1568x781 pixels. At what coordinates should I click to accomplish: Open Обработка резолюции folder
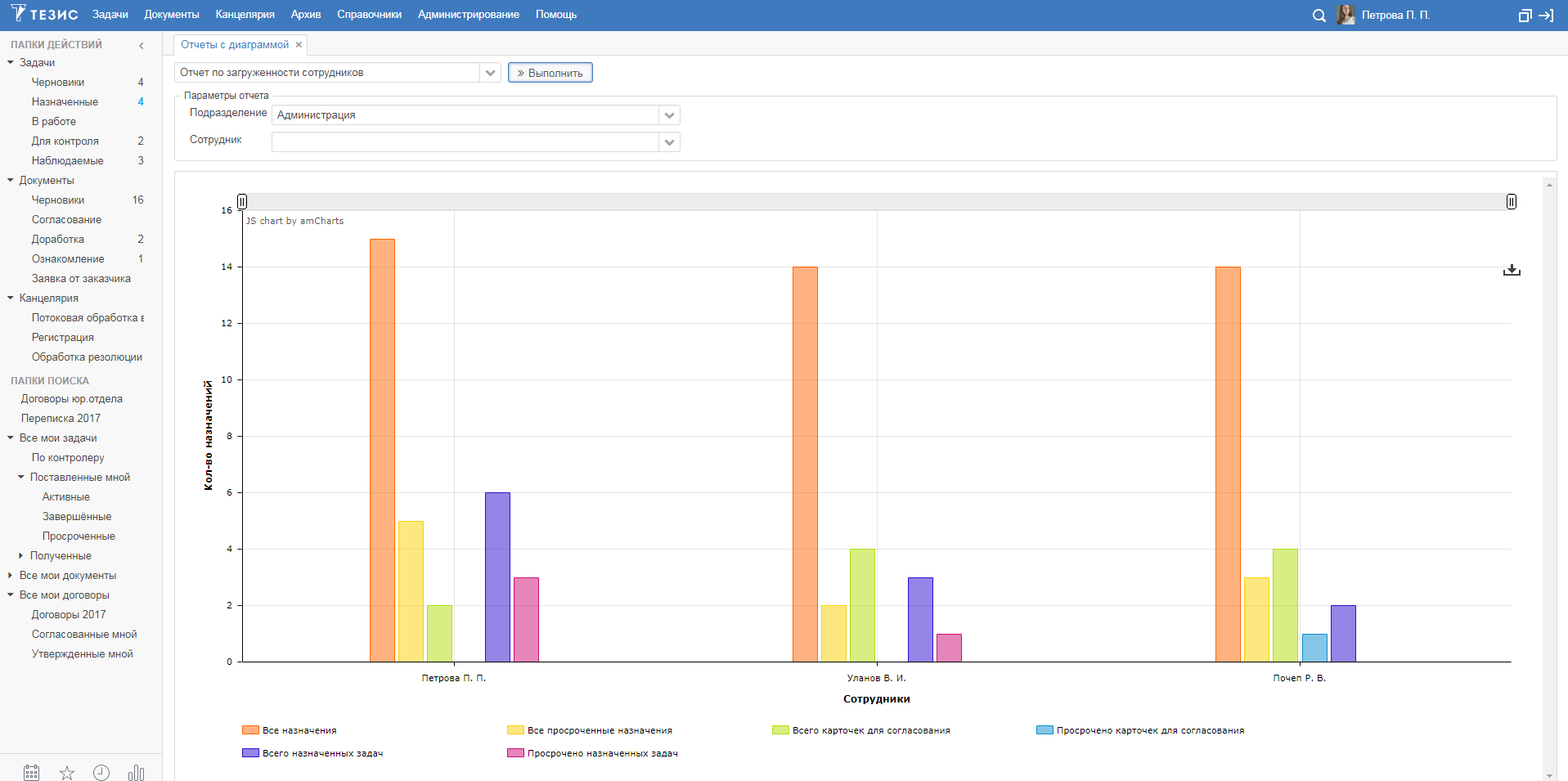pos(87,357)
